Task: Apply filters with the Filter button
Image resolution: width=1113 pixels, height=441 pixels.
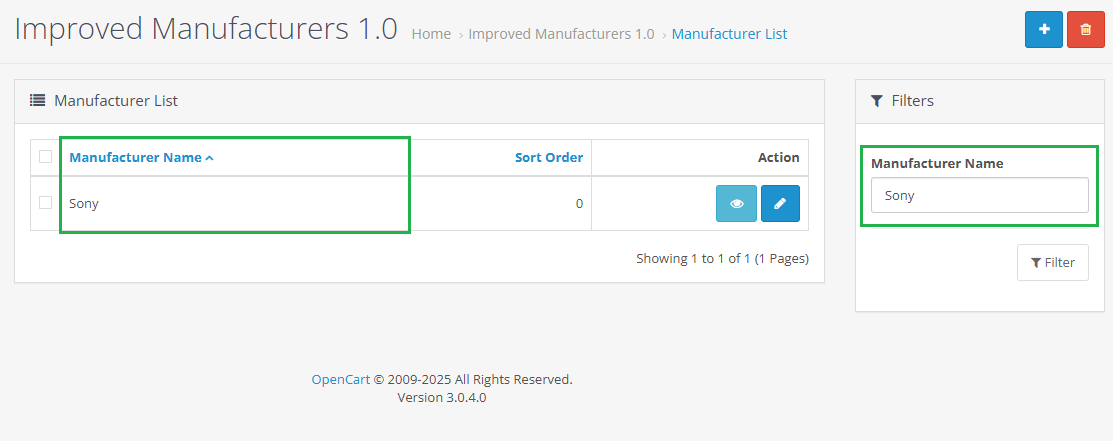Action: coord(1052,263)
